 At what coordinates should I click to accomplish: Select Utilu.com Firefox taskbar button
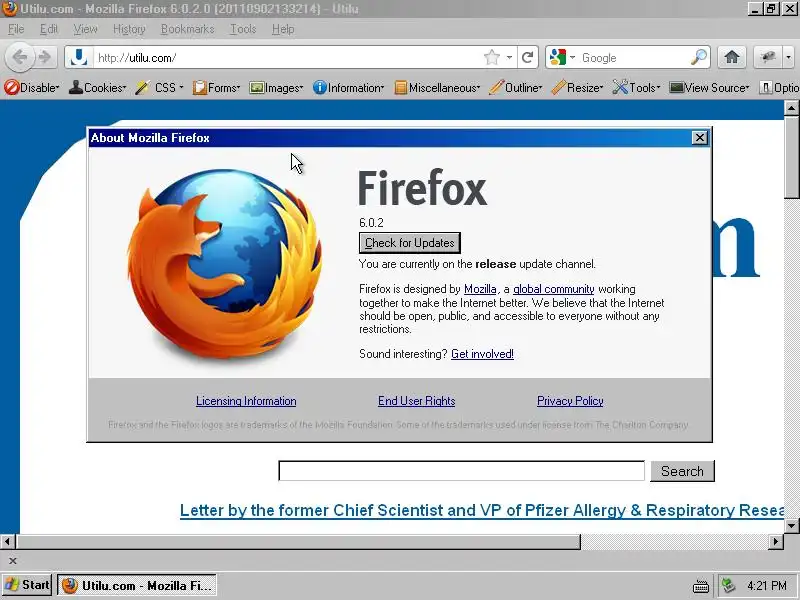coord(137,585)
